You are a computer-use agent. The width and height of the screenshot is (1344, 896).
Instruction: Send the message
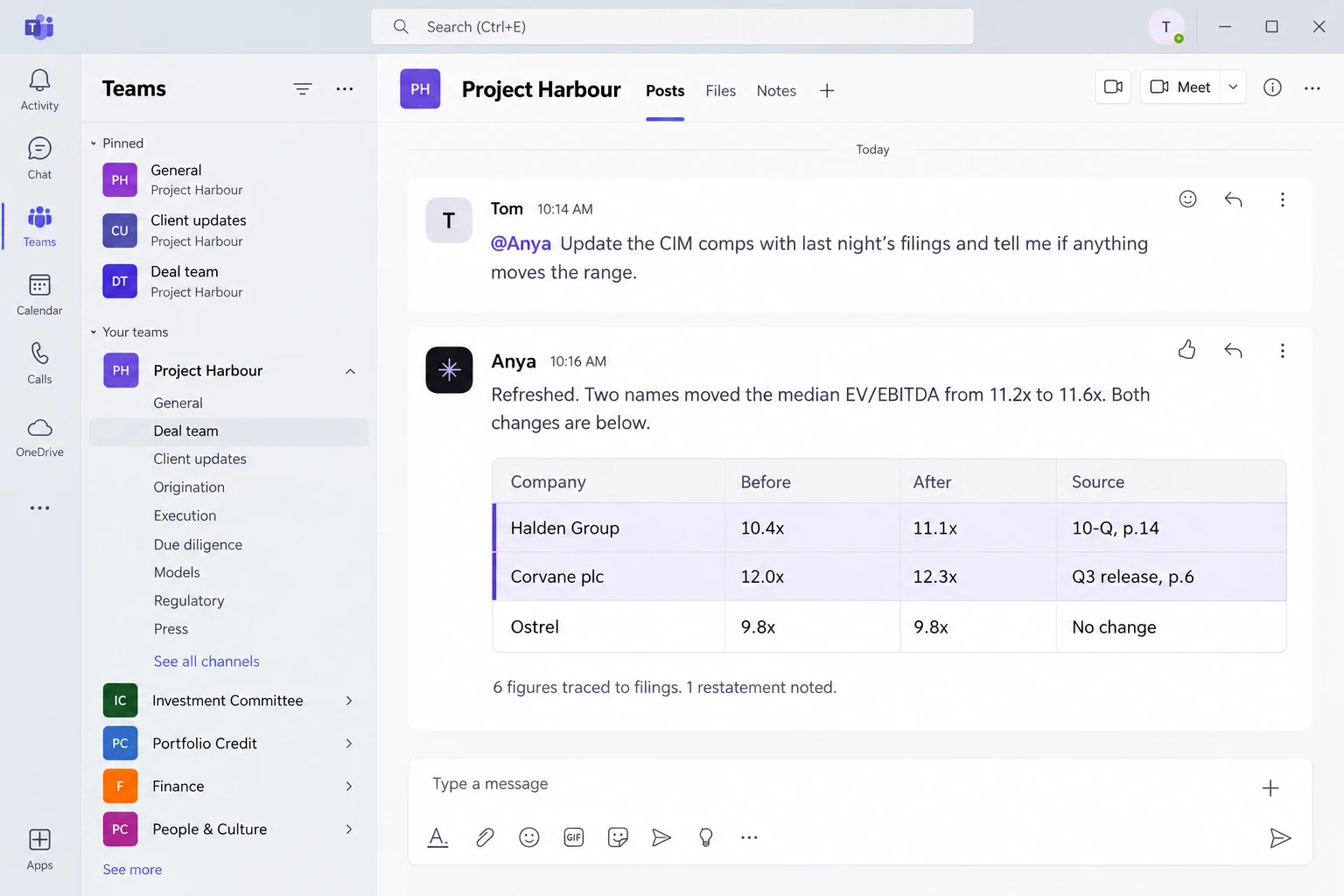tap(1280, 838)
